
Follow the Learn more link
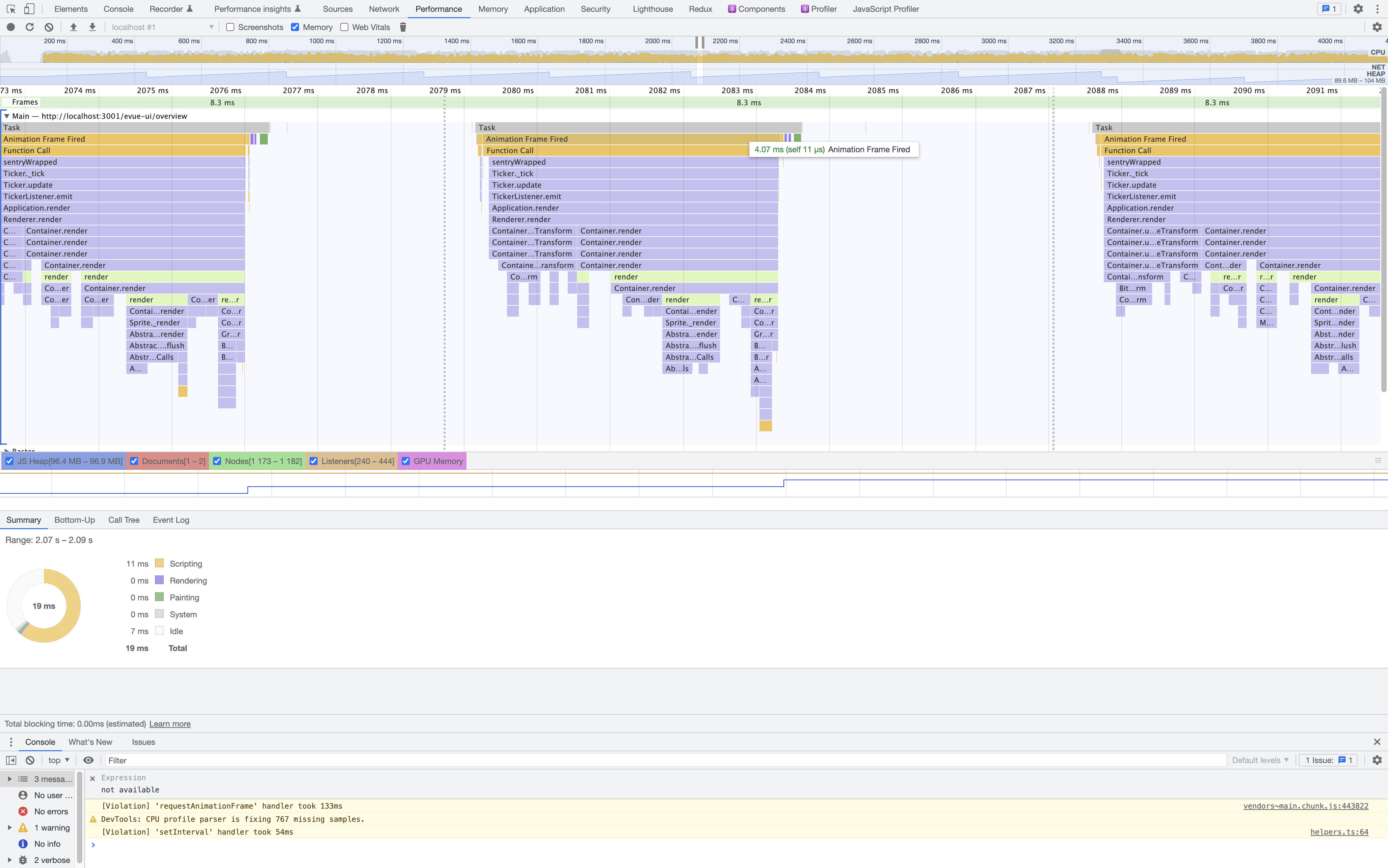(170, 724)
